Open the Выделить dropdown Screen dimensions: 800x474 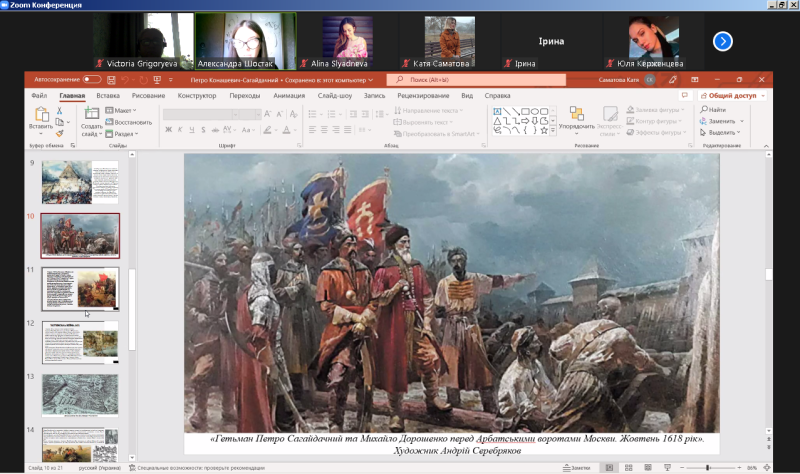[x=720, y=132]
